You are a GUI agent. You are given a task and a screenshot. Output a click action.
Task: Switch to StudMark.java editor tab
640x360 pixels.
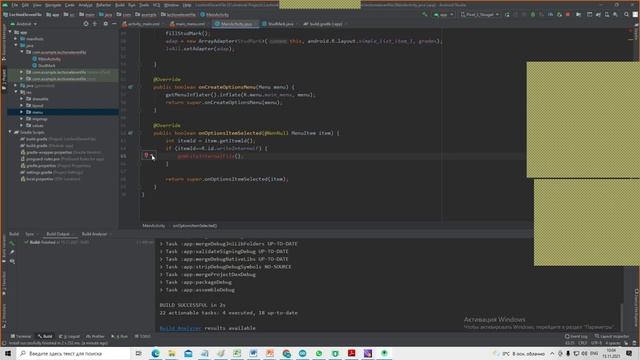(278, 24)
